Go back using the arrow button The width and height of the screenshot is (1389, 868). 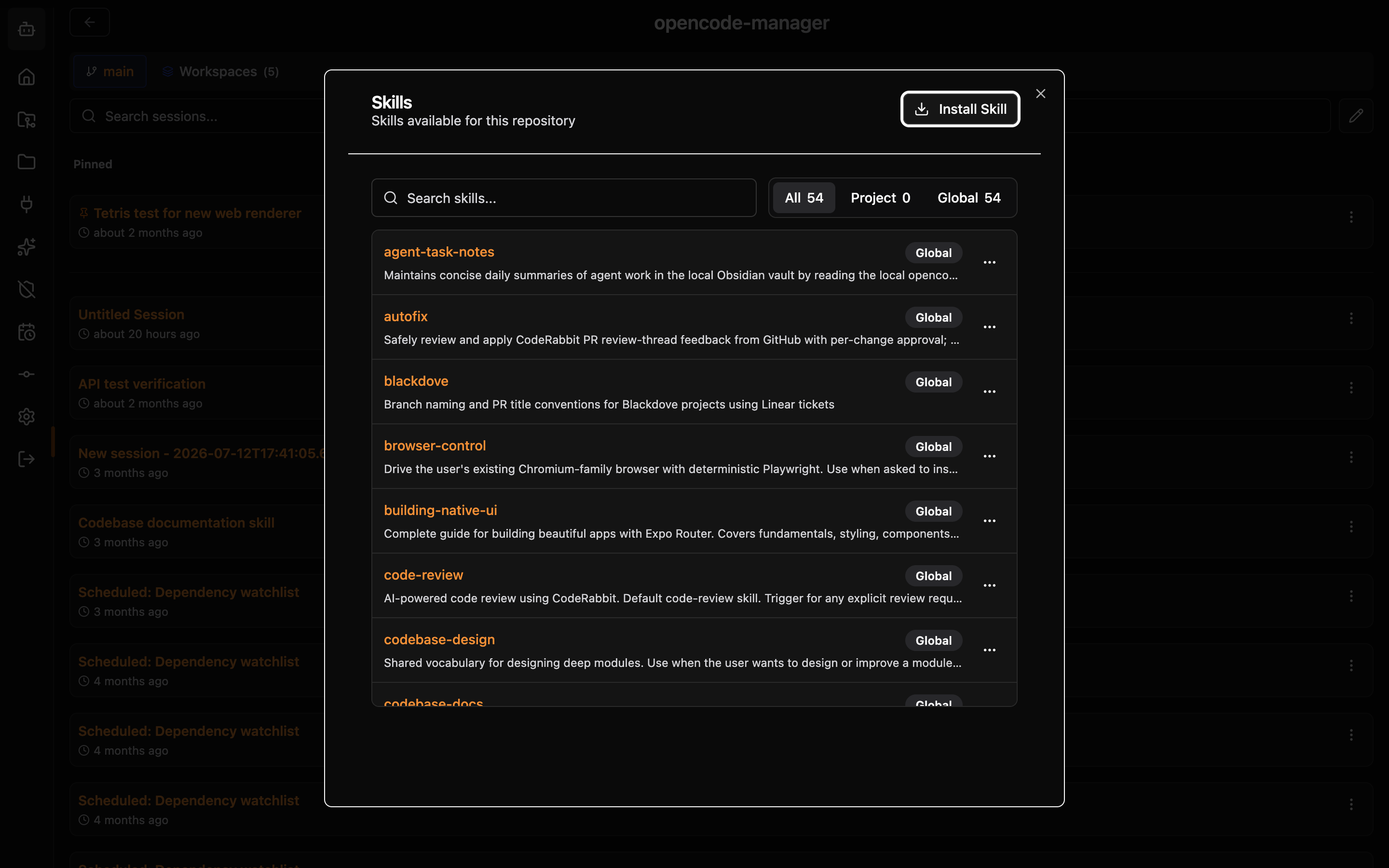point(90,22)
